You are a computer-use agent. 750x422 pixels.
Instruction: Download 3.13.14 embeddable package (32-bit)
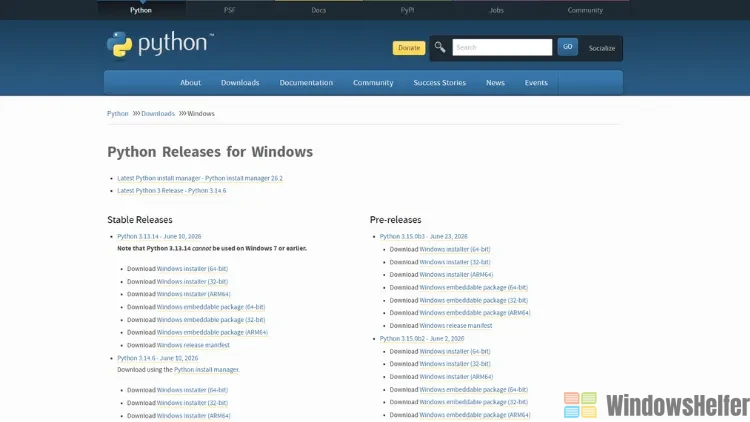point(211,320)
